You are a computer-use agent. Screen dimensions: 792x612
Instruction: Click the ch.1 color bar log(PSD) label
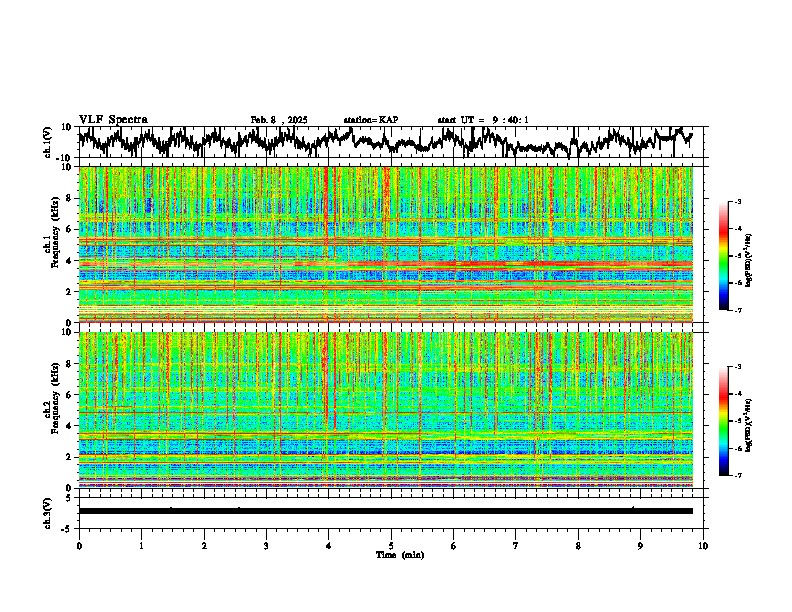[748, 261]
